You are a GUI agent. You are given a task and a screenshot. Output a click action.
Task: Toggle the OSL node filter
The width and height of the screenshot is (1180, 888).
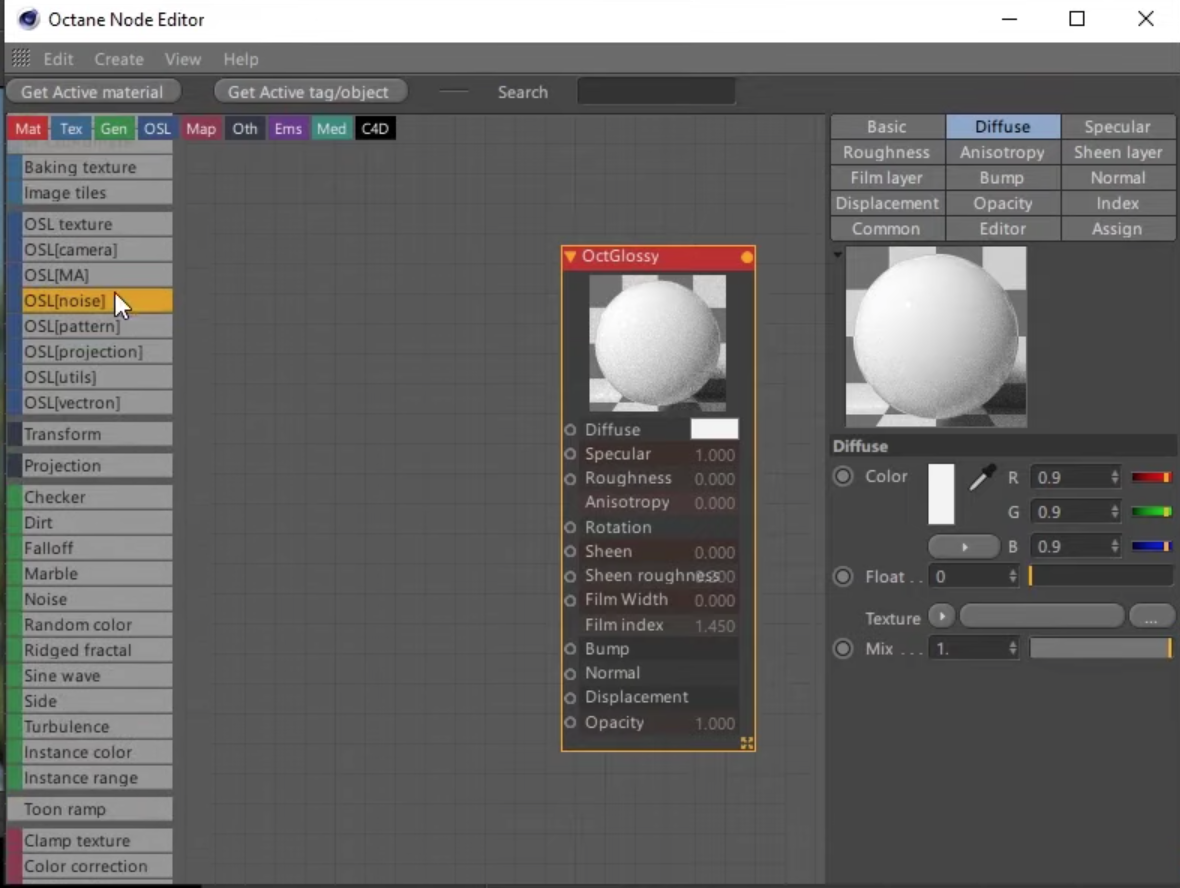(157, 129)
